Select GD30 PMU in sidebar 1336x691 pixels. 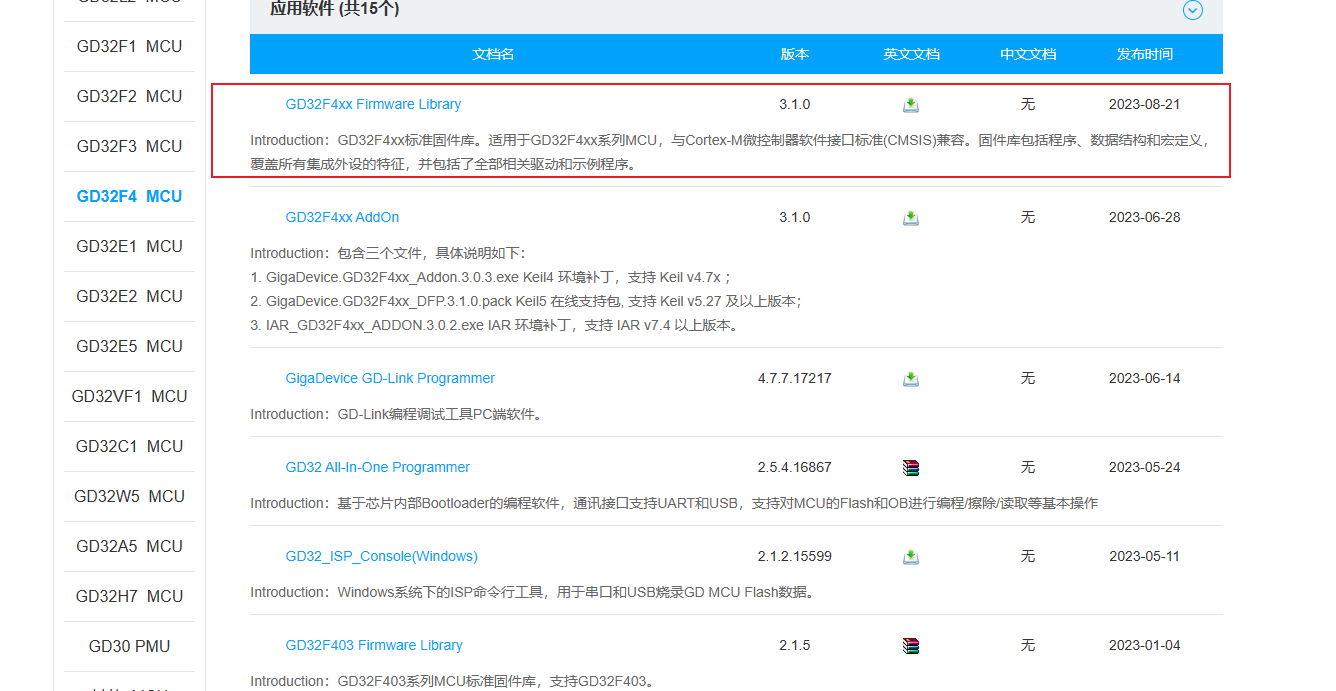130,646
